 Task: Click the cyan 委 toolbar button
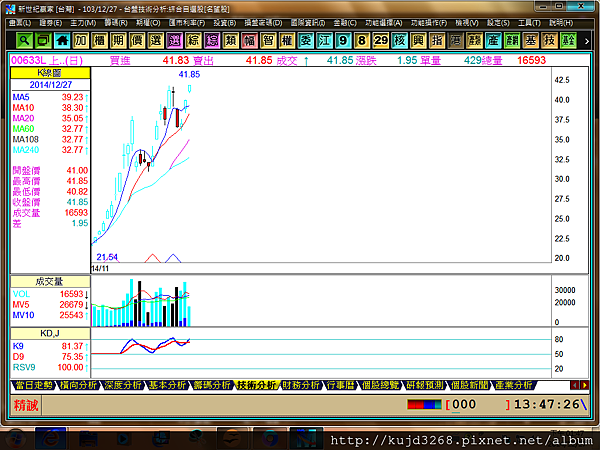coord(305,40)
